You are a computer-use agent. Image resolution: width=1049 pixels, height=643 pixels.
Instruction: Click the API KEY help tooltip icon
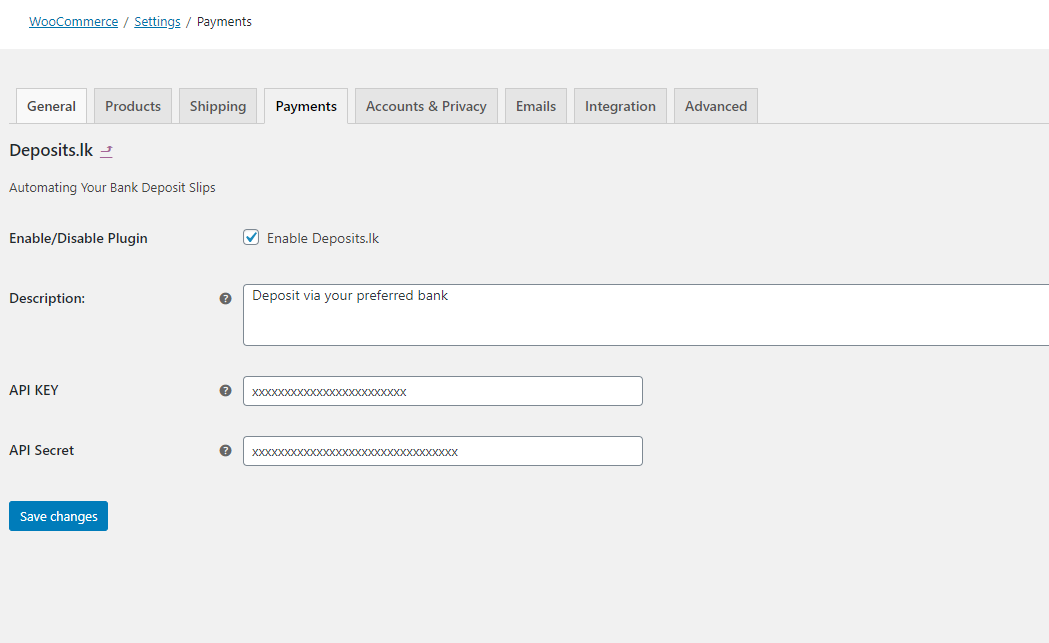(x=225, y=390)
